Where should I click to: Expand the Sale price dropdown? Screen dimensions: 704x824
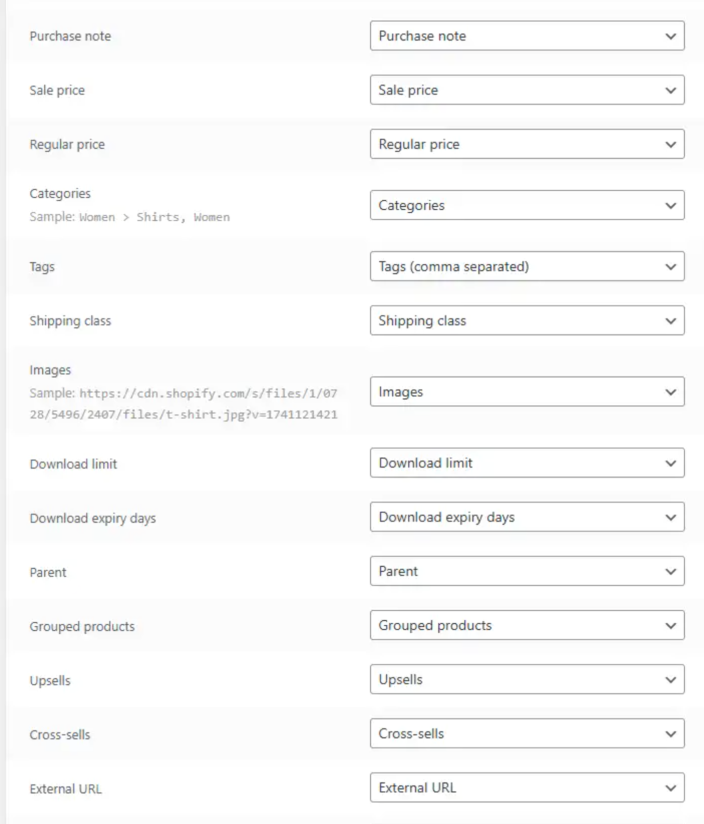[527, 90]
